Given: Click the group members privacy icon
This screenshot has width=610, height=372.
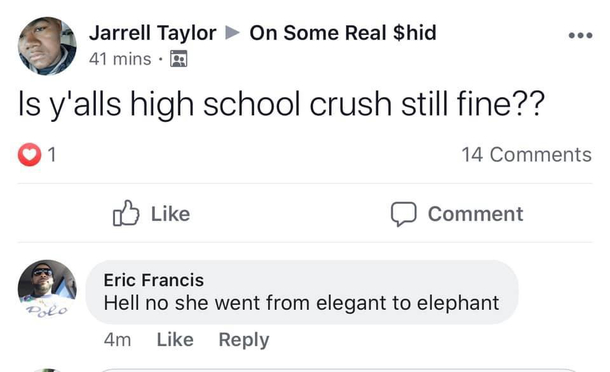Looking at the screenshot, I should tap(179, 59).
